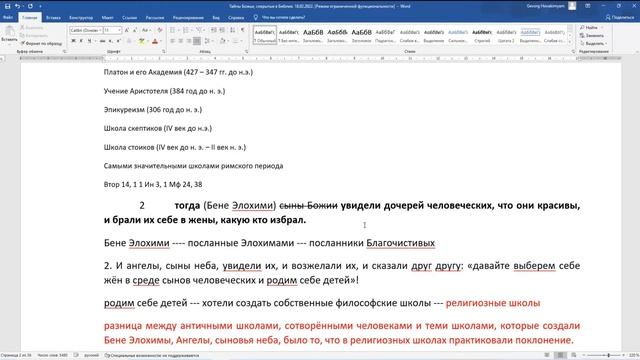The height and width of the screenshot is (360, 640).
Task: Activate the Format Painter (Формат по образцу)
Action: coord(42,43)
